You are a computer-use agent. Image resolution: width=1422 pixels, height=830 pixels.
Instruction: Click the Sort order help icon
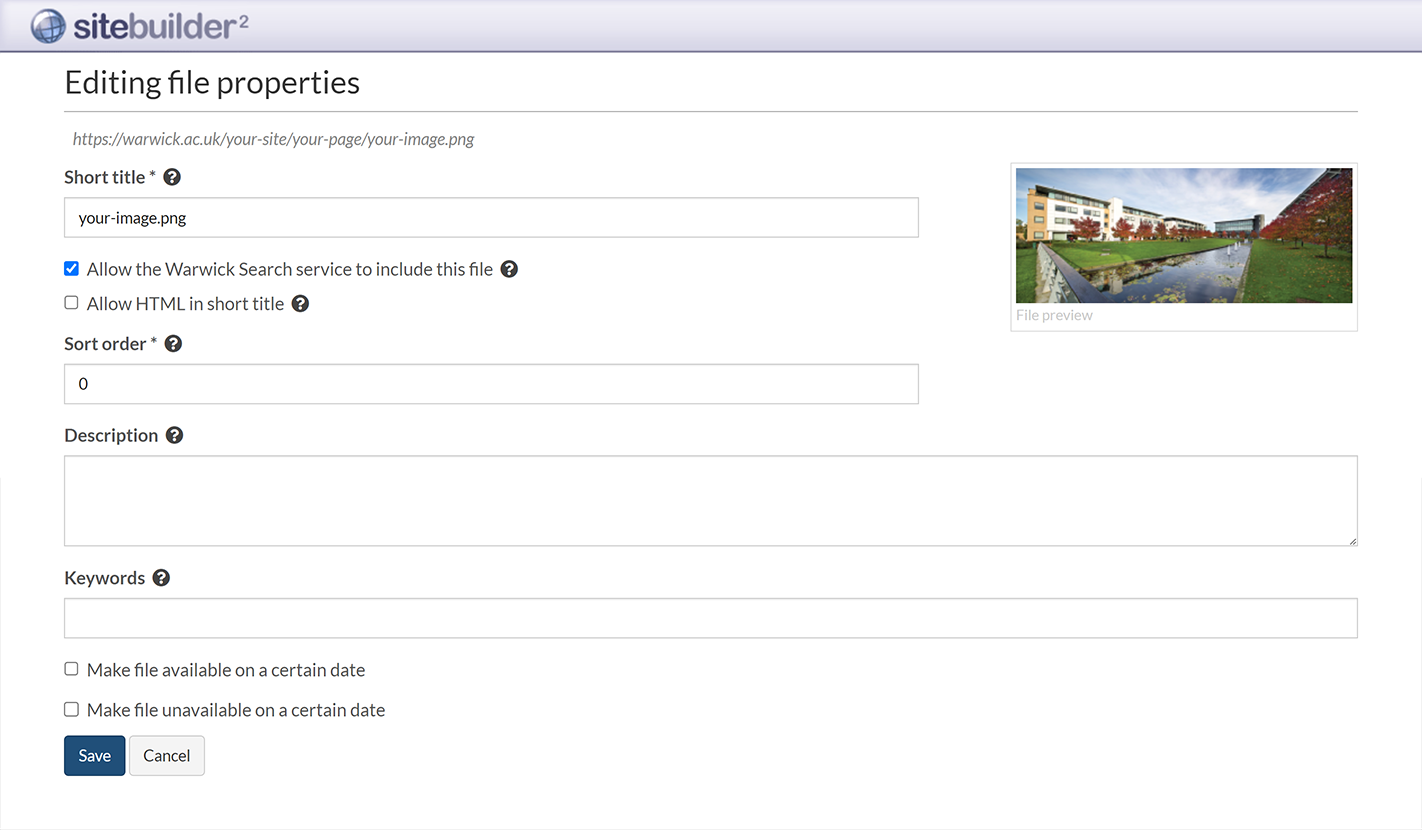(x=173, y=343)
